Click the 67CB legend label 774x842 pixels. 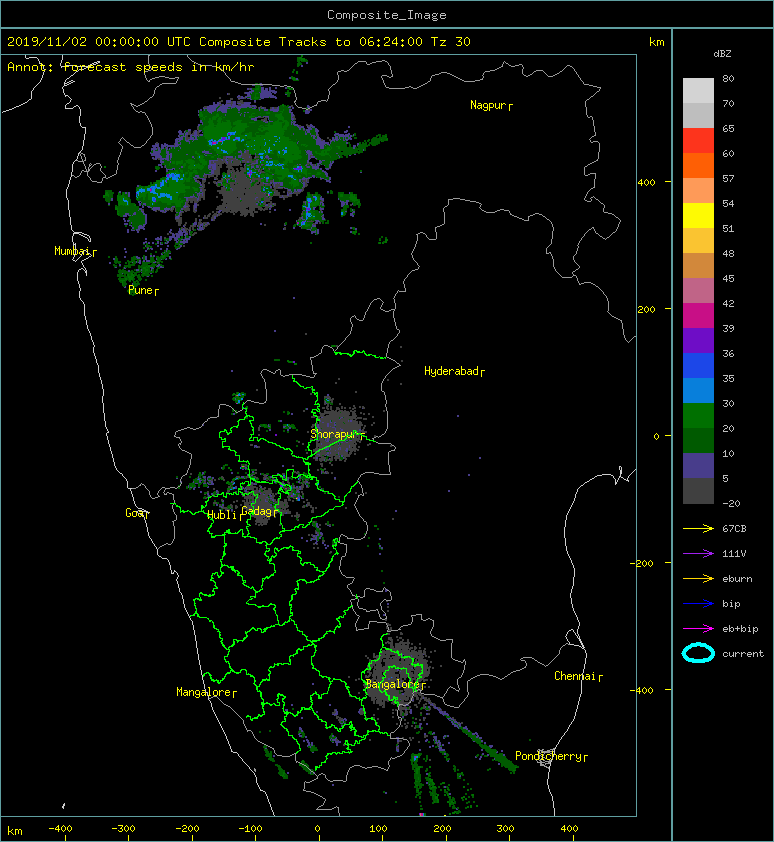pos(734,529)
